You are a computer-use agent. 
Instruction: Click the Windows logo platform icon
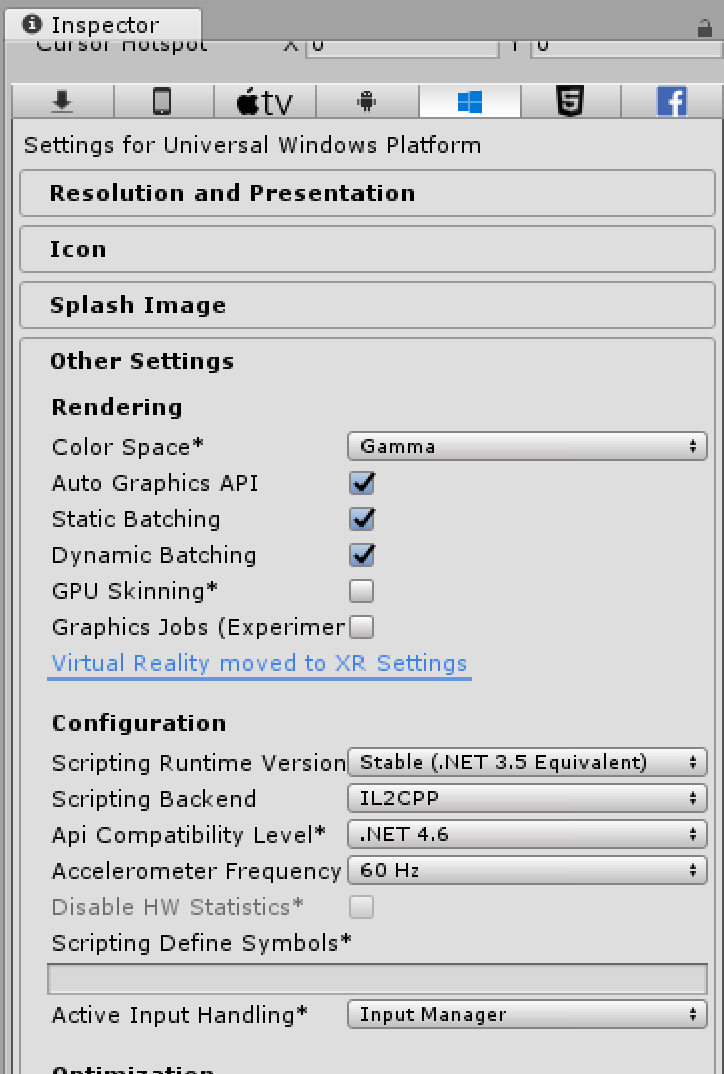coord(469,101)
